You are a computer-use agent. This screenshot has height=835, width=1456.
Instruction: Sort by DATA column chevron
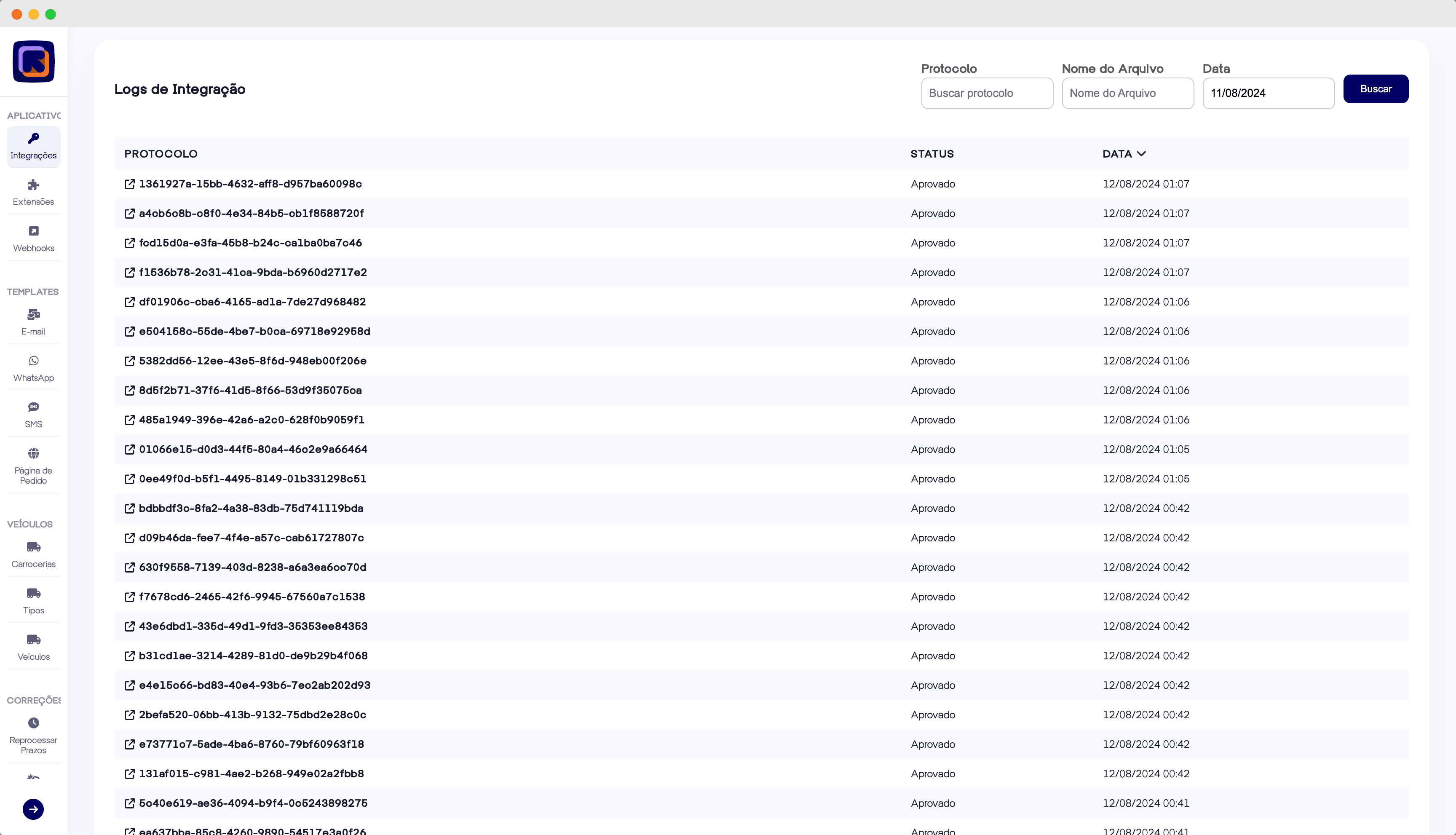(x=1140, y=154)
